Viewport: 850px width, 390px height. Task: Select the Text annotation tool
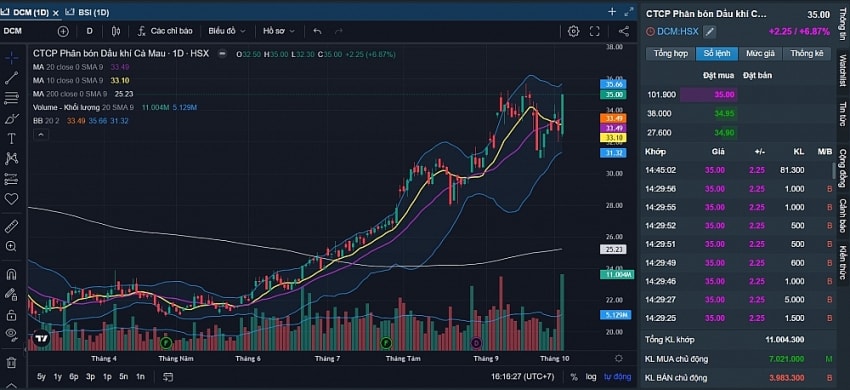pos(11,138)
